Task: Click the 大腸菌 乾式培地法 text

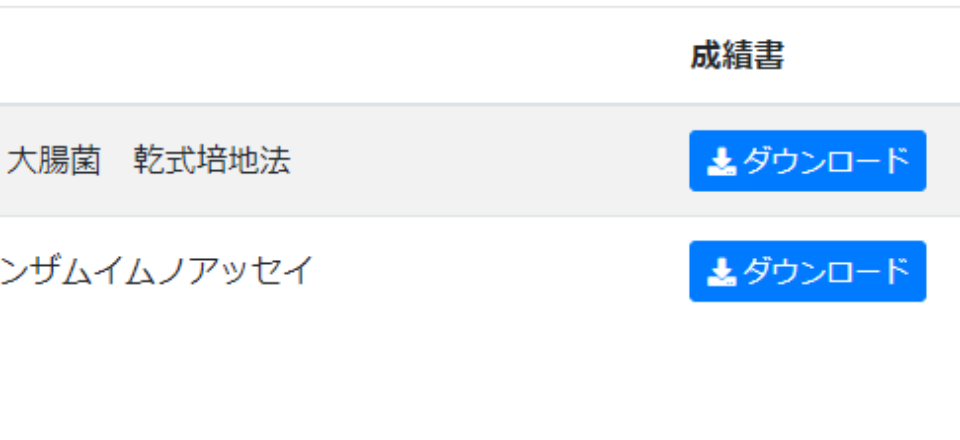Action: pos(149,162)
